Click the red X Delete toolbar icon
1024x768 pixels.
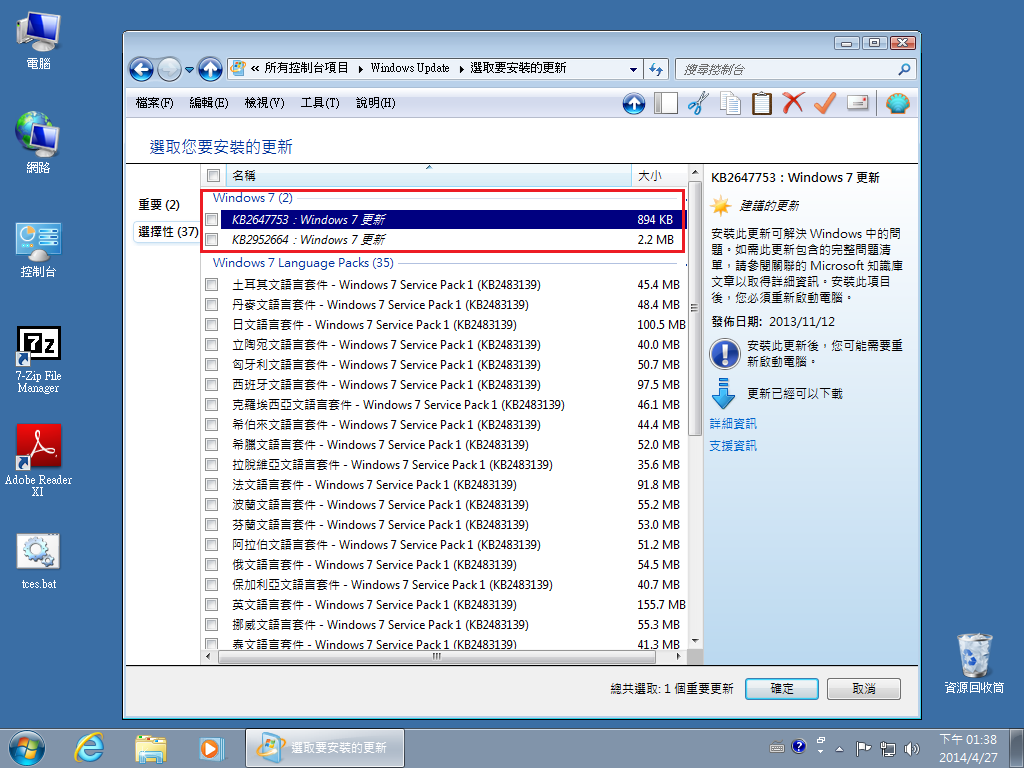pos(793,103)
